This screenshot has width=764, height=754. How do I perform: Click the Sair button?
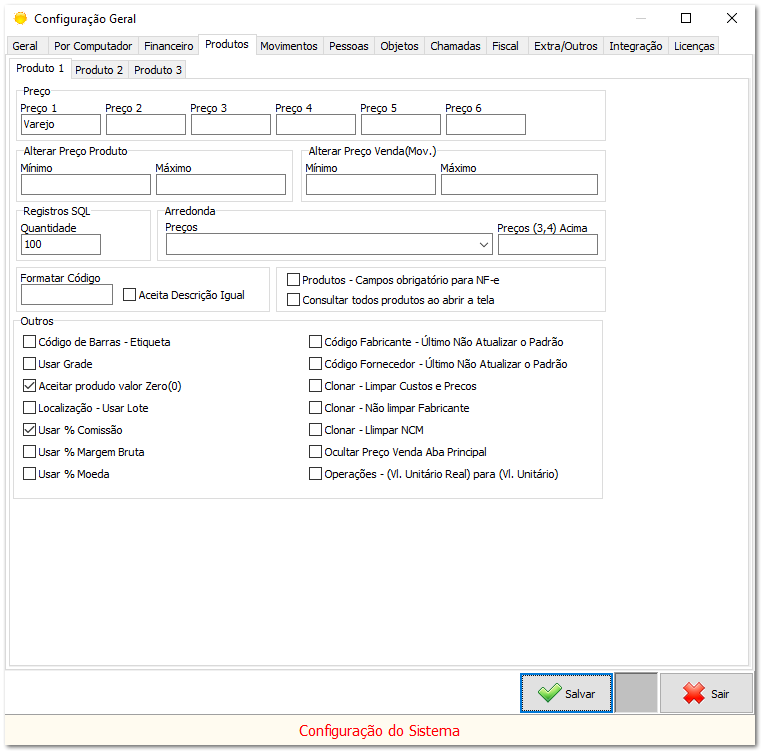tap(706, 693)
